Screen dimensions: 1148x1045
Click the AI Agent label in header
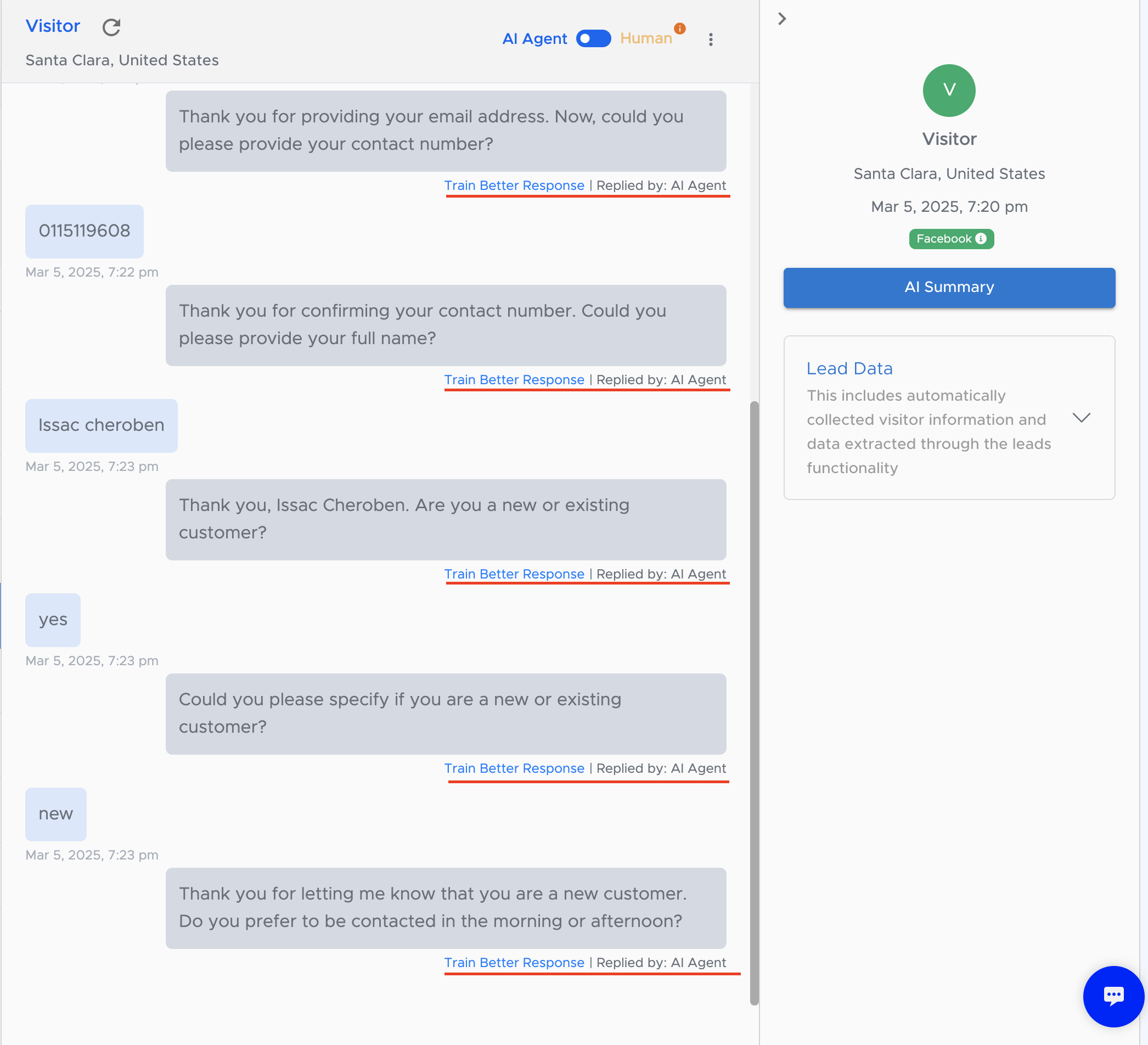click(534, 39)
